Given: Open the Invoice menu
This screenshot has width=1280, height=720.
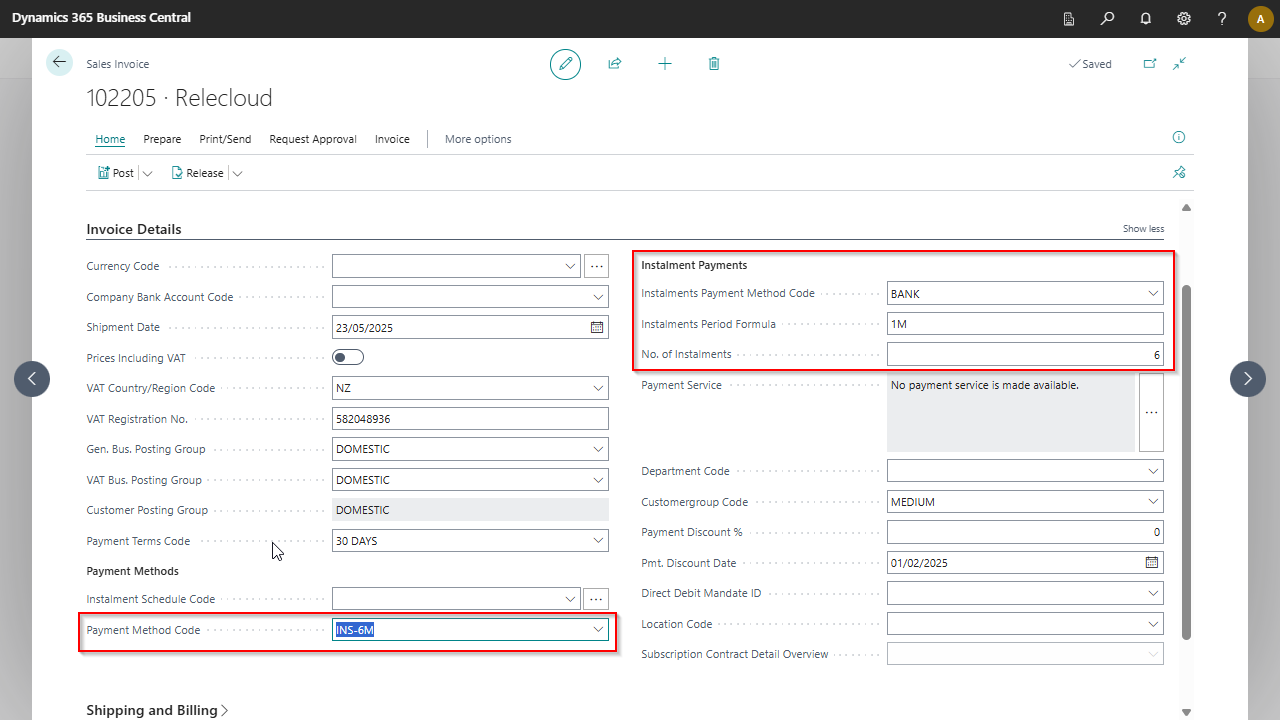Looking at the screenshot, I should tap(392, 139).
